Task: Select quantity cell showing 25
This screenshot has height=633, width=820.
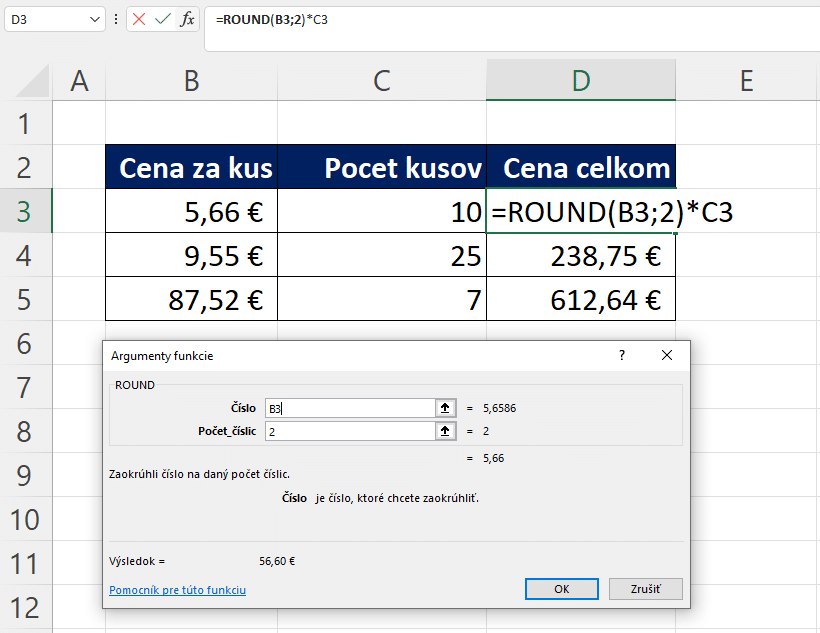Action: [382, 255]
